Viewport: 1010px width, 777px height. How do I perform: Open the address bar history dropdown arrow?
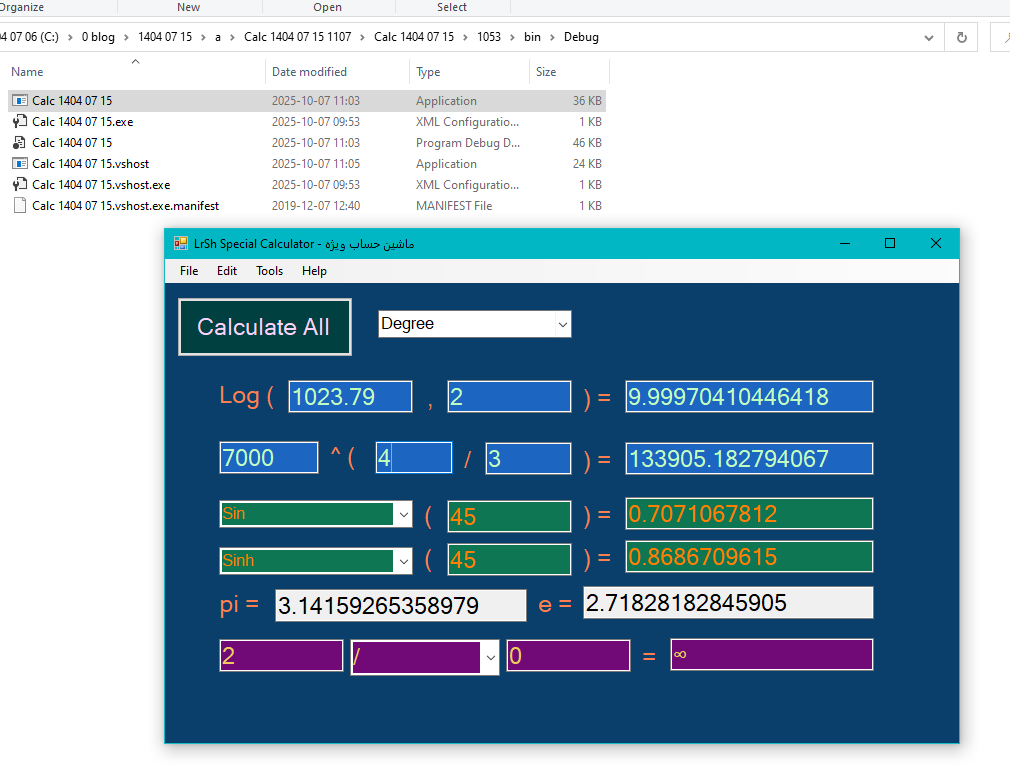(x=930, y=37)
